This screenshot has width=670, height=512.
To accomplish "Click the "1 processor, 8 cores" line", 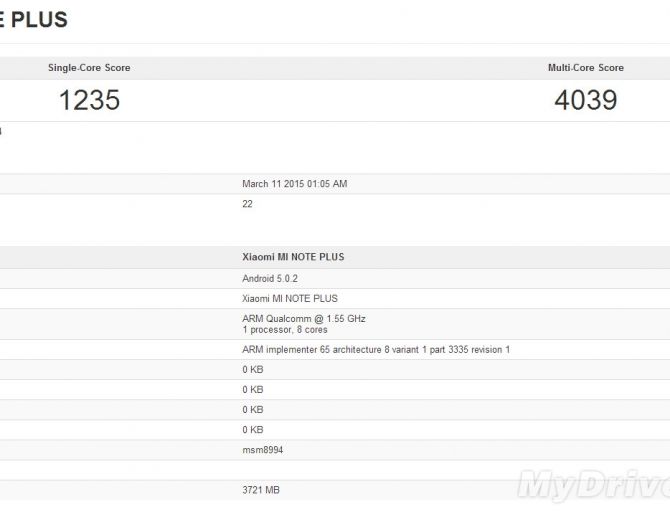I will 286,329.
